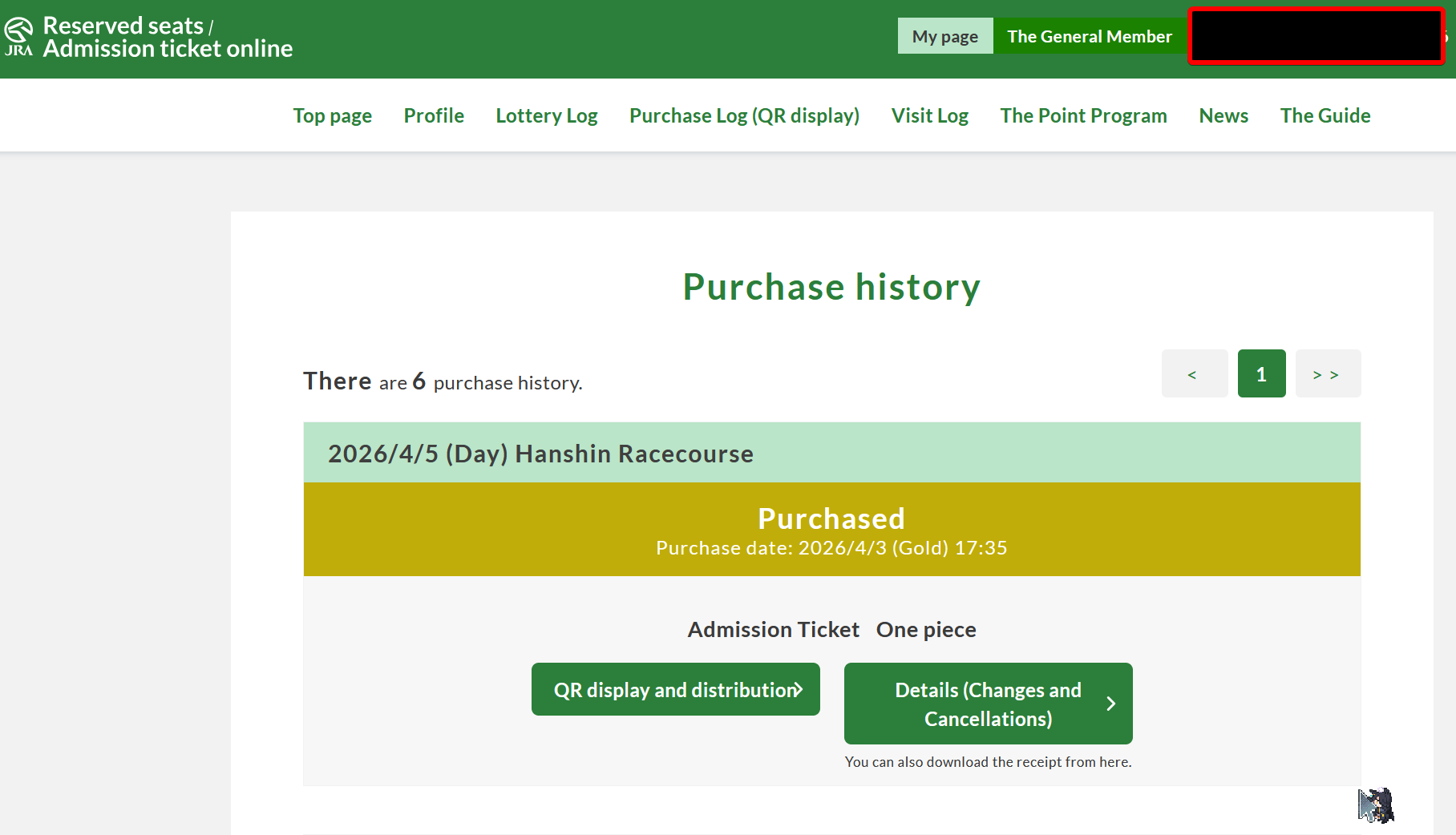Click the 2026/4/5 Hanshin Racecourse header
The height and width of the screenshot is (835, 1456).
click(x=832, y=453)
